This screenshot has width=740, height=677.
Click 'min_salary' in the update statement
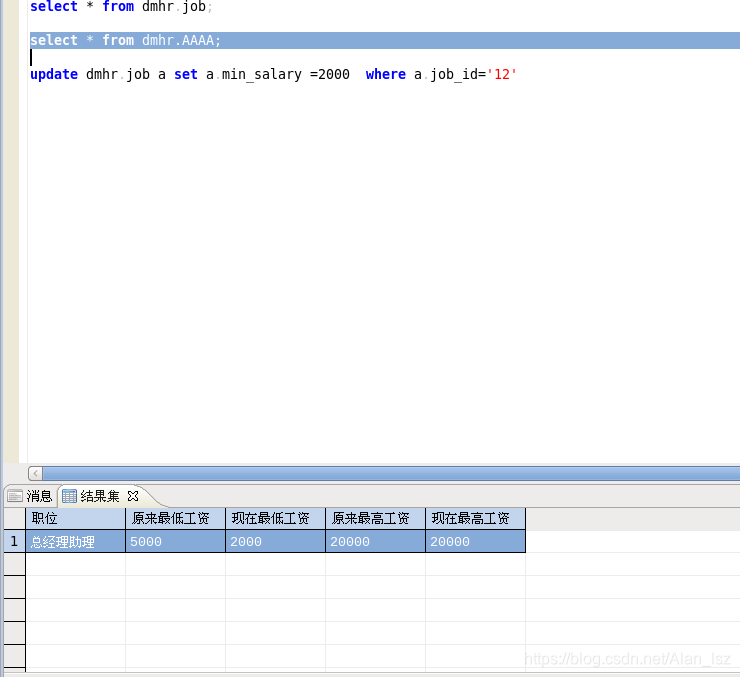pyautogui.click(x=261, y=75)
